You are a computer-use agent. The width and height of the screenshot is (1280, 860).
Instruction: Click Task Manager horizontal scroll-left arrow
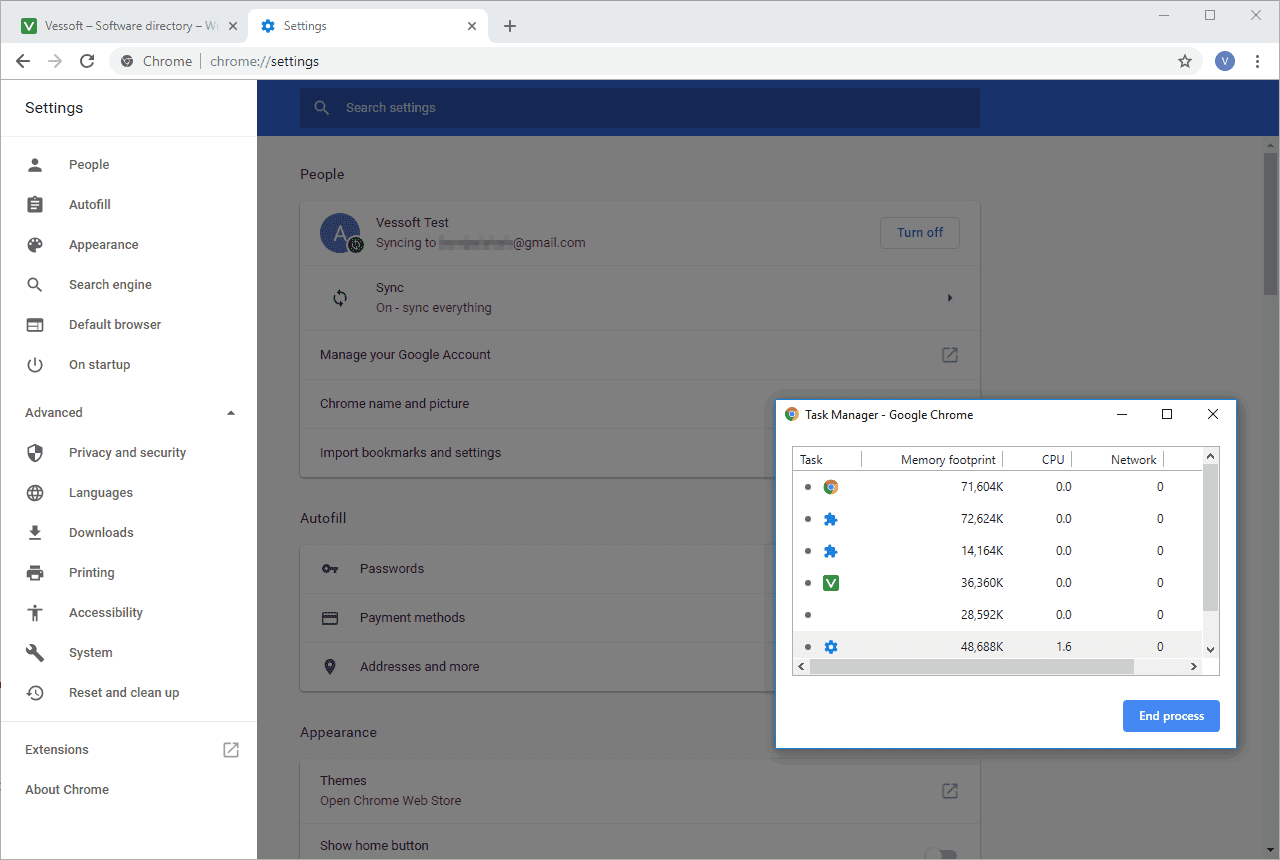pyautogui.click(x=802, y=667)
